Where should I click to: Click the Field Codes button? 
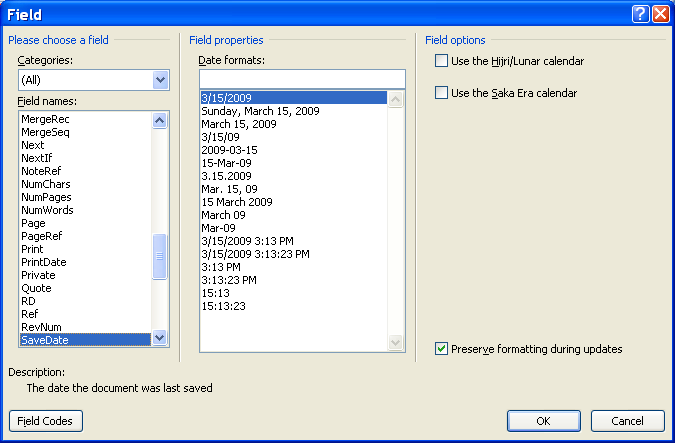point(45,421)
